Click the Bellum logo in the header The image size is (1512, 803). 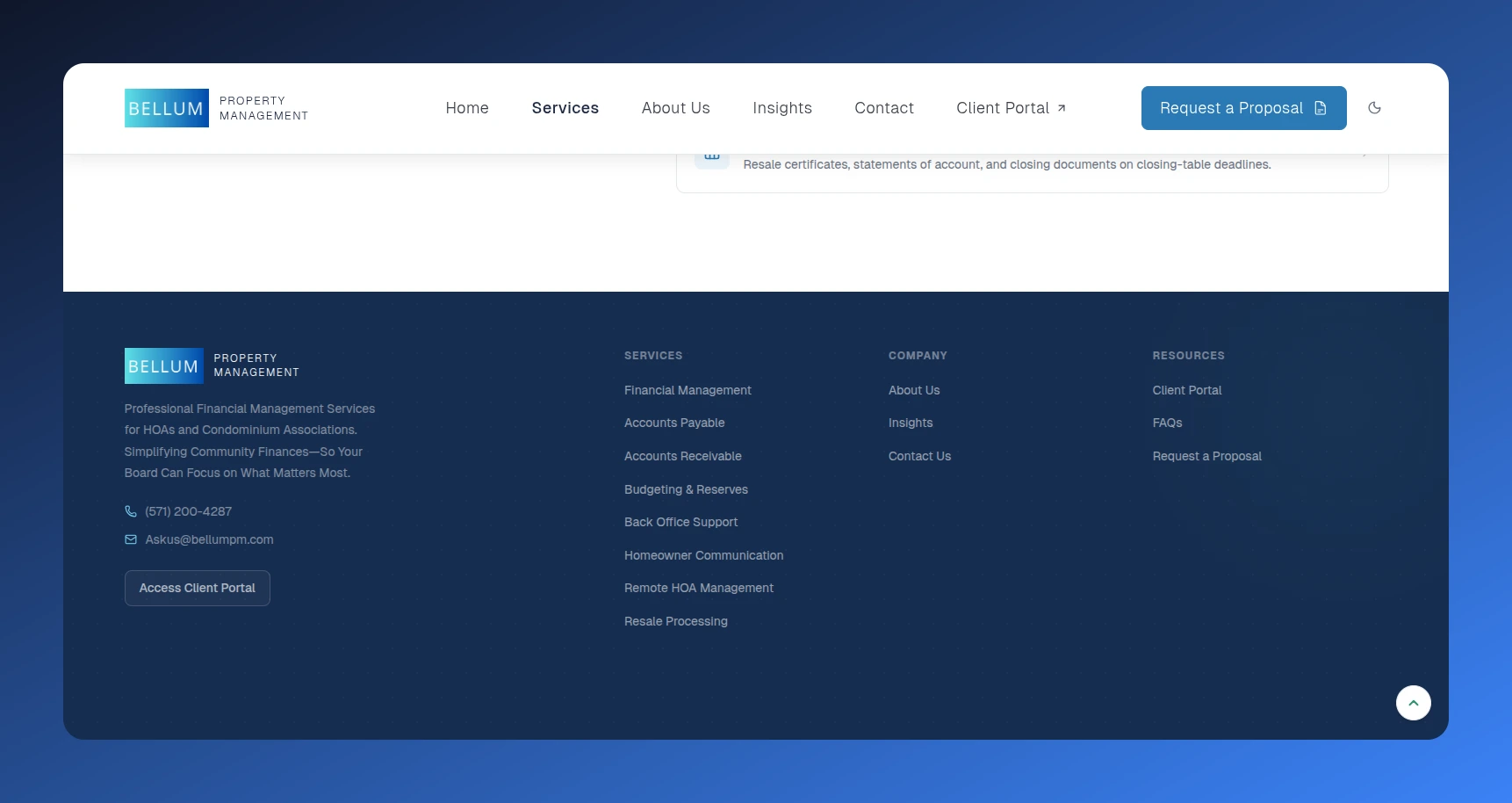click(x=216, y=108)
